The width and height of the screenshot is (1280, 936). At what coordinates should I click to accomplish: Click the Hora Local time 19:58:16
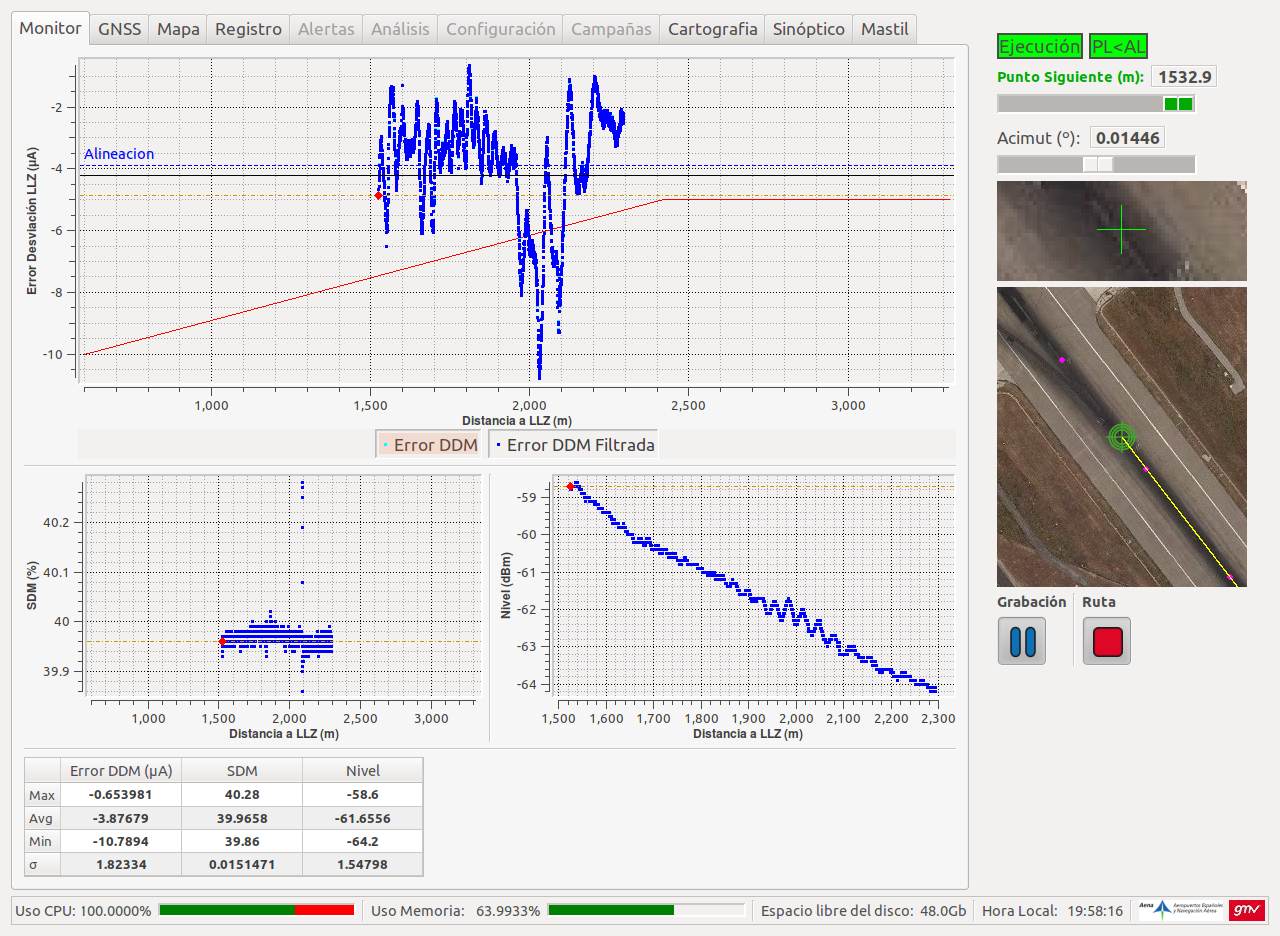pyautogui.click(x=1093, y=911)
